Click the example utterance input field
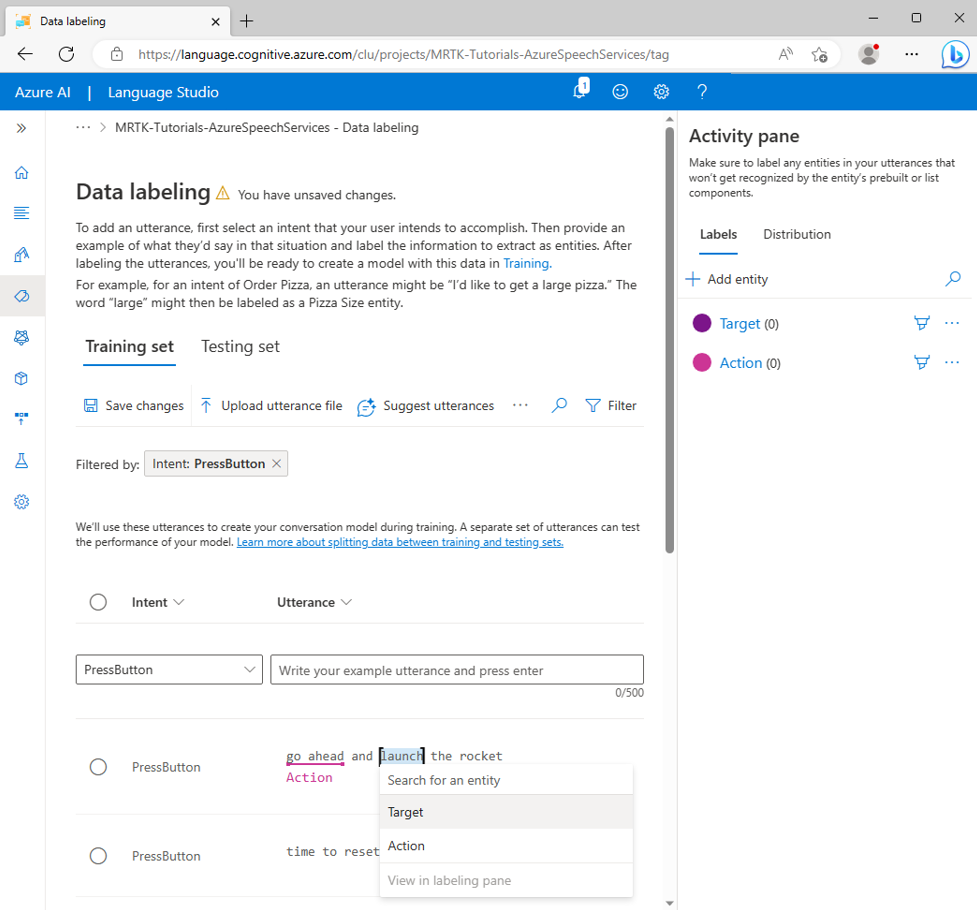This screenshot has height=910, width=977. pyautogui.click(x=457, y=669)
